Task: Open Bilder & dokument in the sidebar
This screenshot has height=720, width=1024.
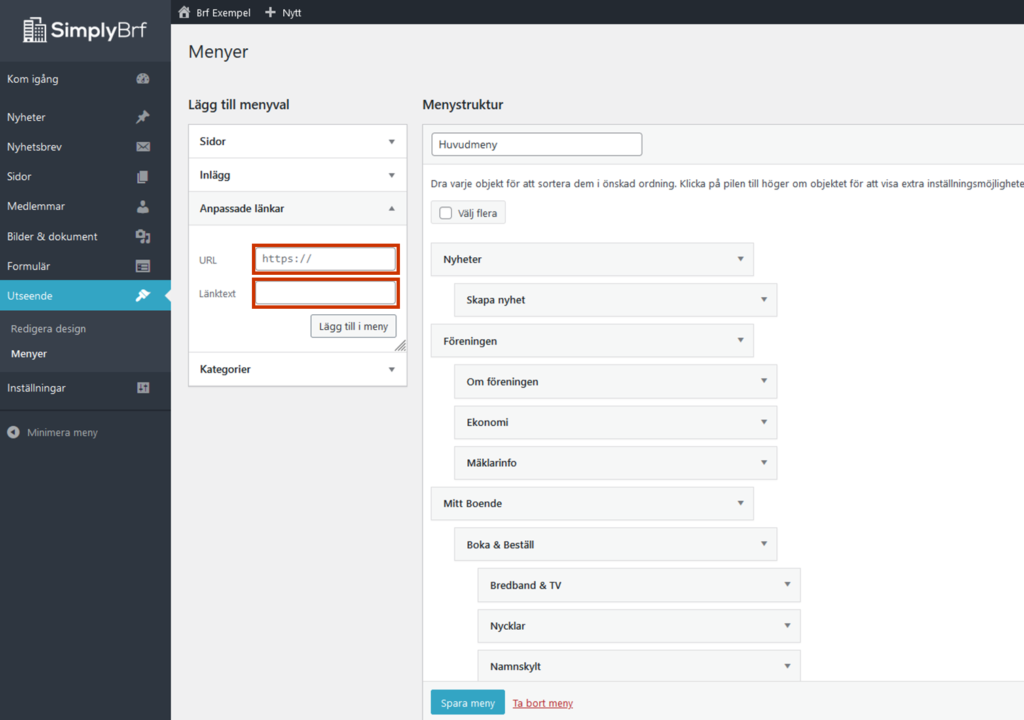Action: [85, 237]
